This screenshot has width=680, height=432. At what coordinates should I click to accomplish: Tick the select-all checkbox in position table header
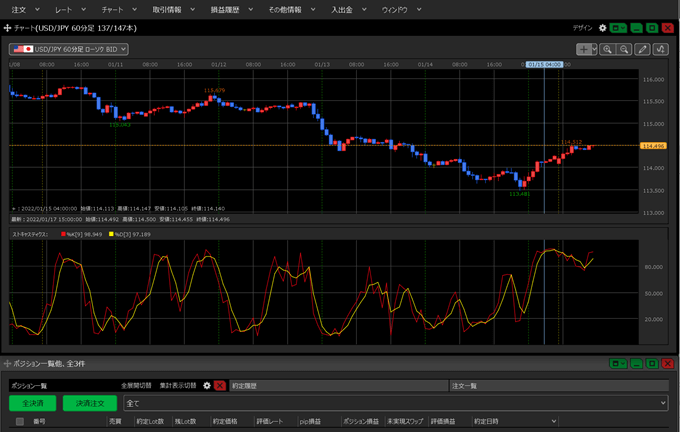point(19,422)
